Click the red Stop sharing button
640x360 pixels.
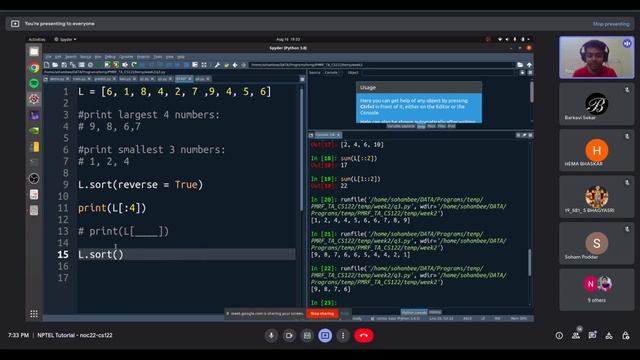[x=322, y=313]
